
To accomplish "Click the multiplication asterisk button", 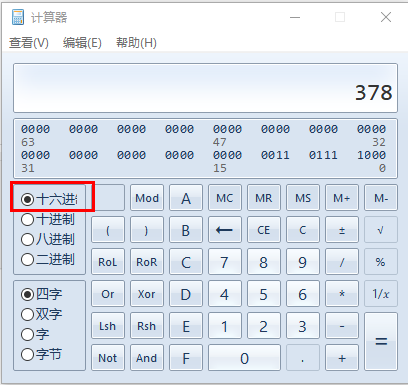I will [342, 294].
